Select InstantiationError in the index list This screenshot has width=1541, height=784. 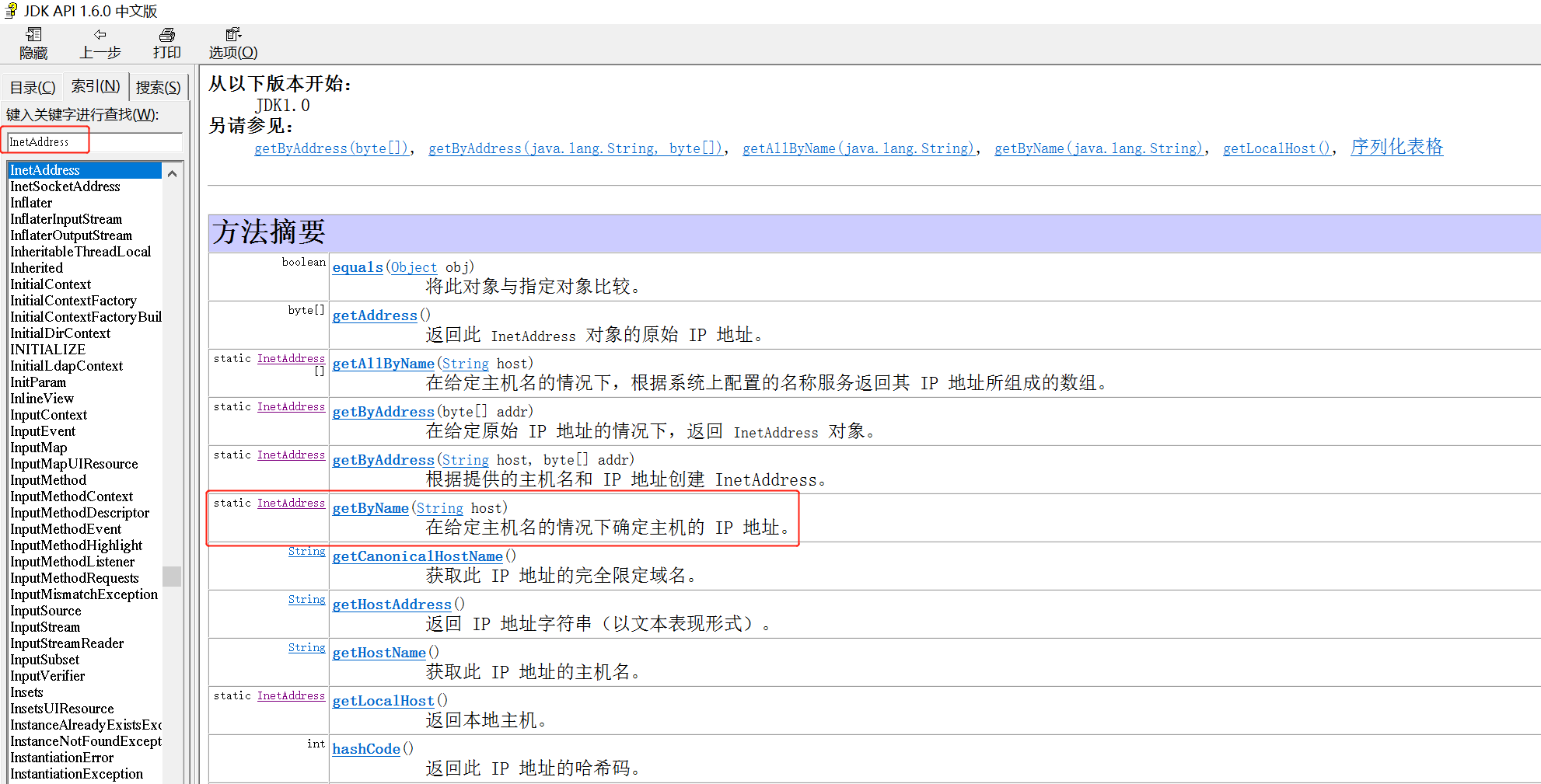[61, 758]
